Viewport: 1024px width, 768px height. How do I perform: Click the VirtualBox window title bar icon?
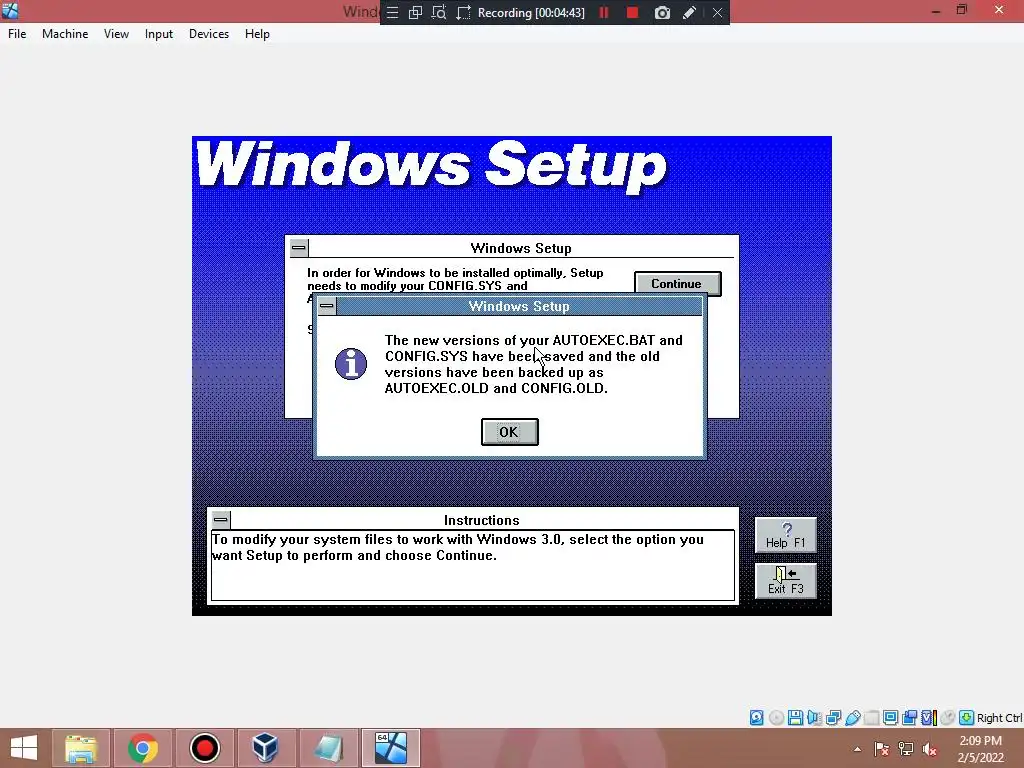[10, 10]
